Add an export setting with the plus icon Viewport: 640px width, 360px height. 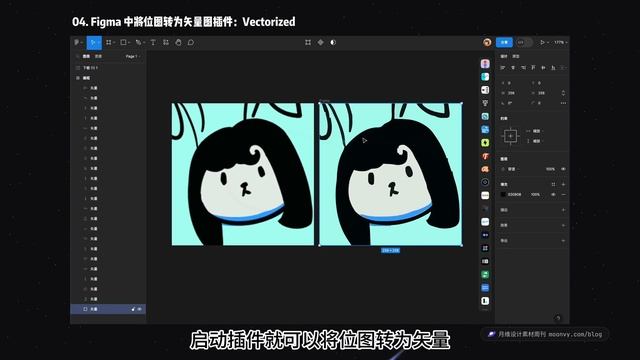563,241
